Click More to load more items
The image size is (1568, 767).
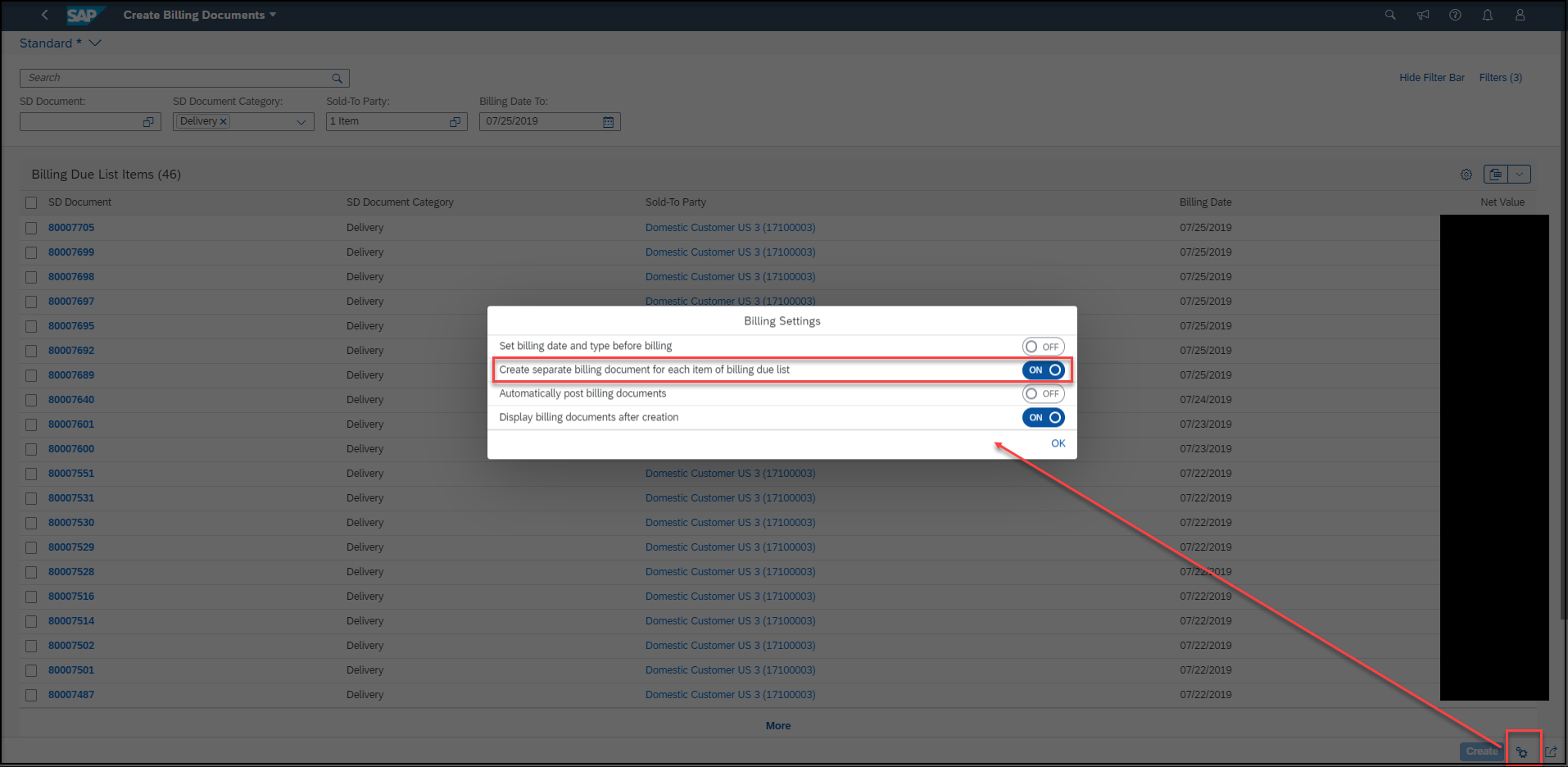(x=778, y=726)
